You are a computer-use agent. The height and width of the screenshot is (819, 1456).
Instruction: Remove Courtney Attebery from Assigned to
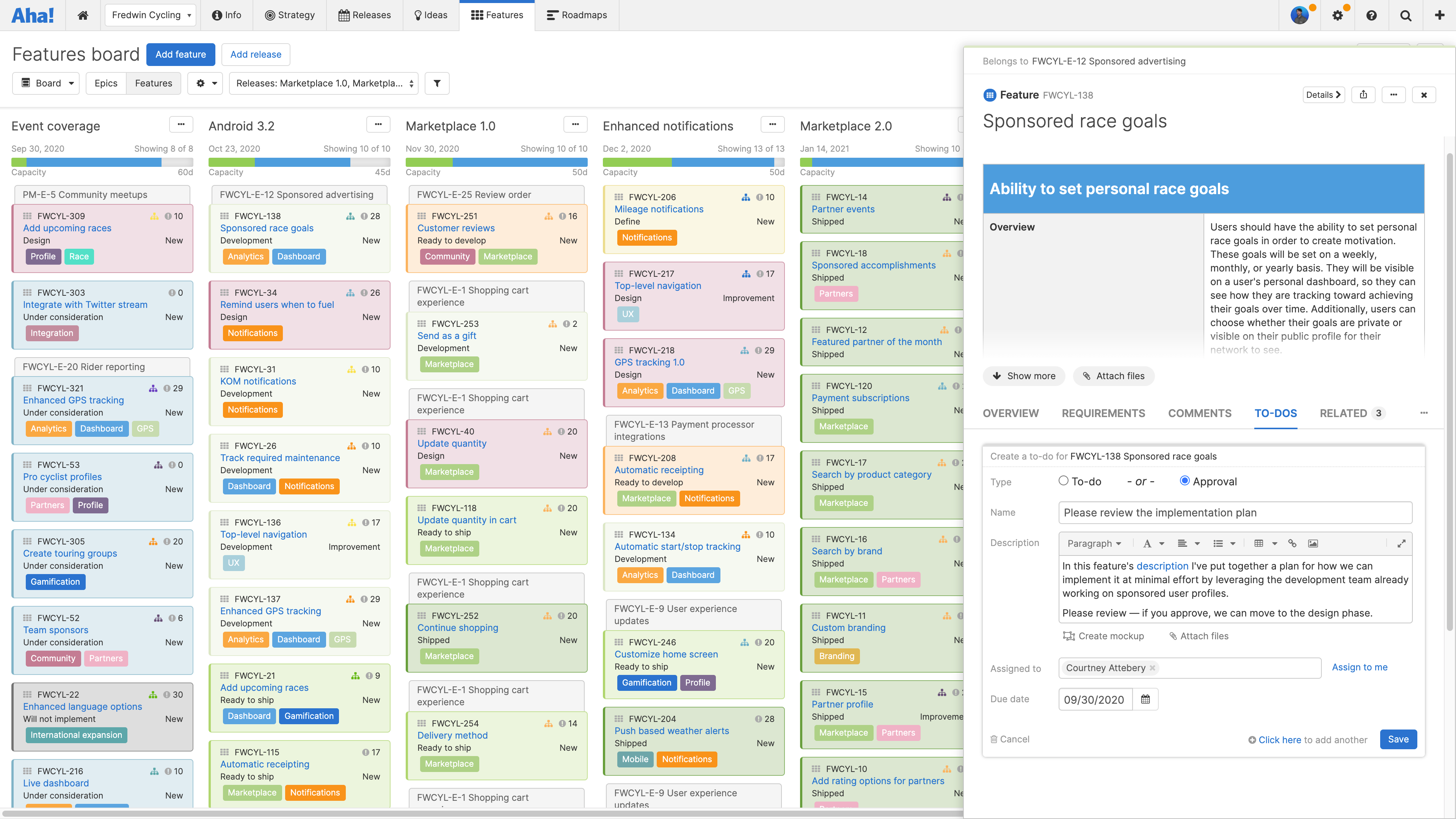[1152, 668]
